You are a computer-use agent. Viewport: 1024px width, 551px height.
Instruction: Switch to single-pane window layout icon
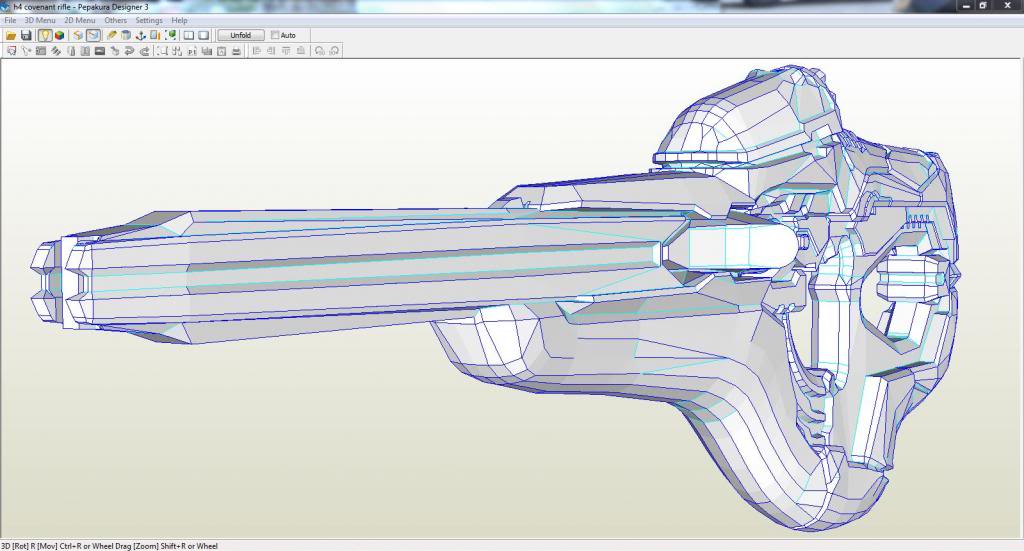tap(204, 35)
